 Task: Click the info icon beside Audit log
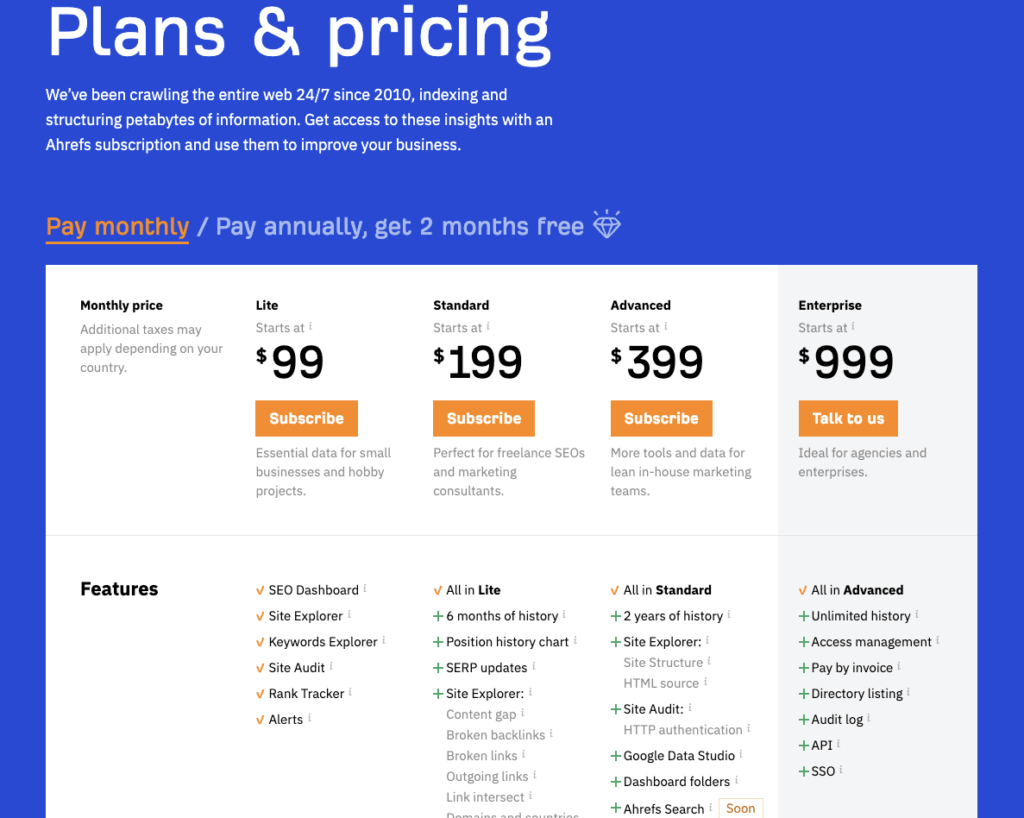869,718
